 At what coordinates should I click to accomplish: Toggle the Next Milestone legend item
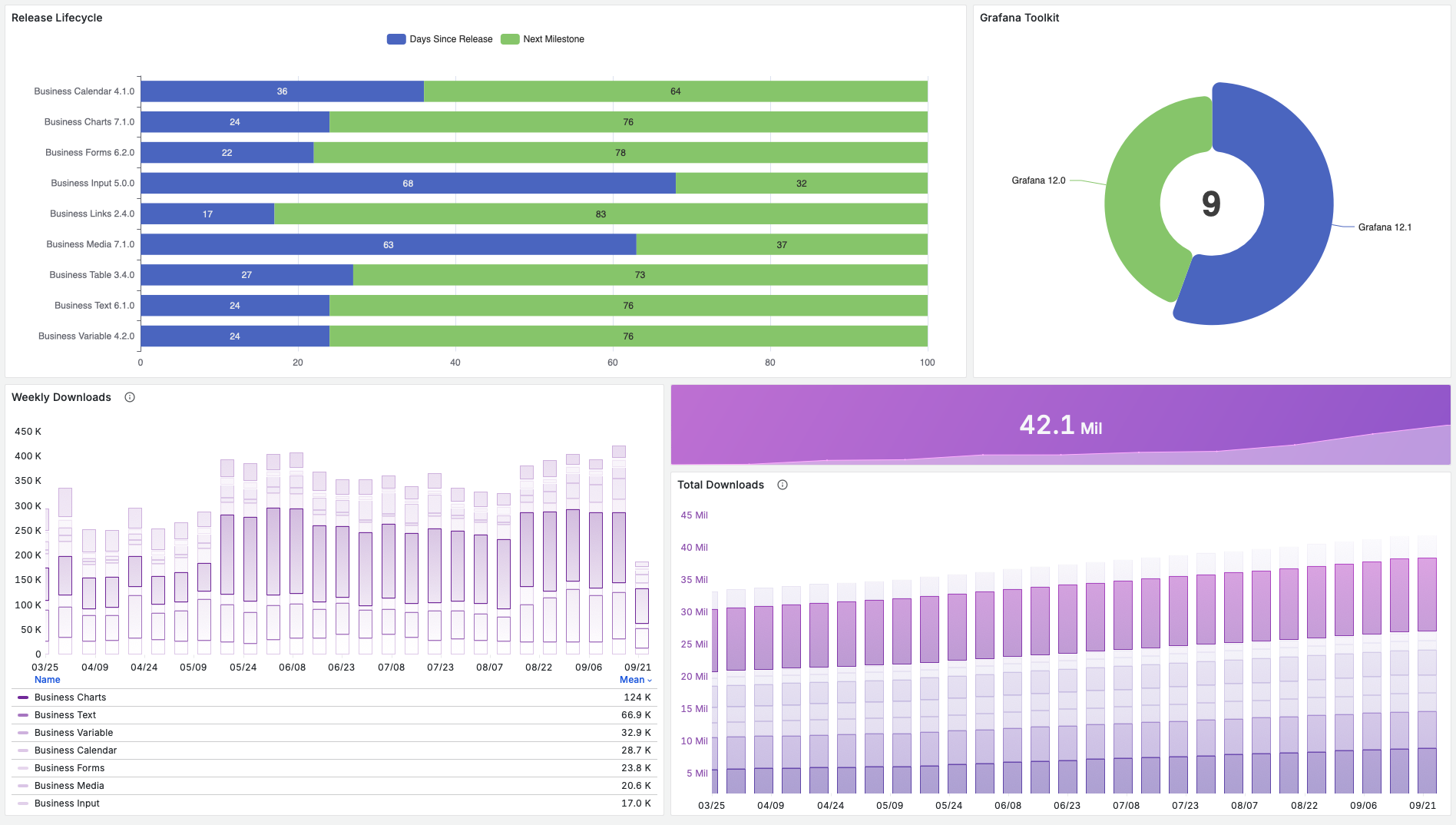pos(543,39)
